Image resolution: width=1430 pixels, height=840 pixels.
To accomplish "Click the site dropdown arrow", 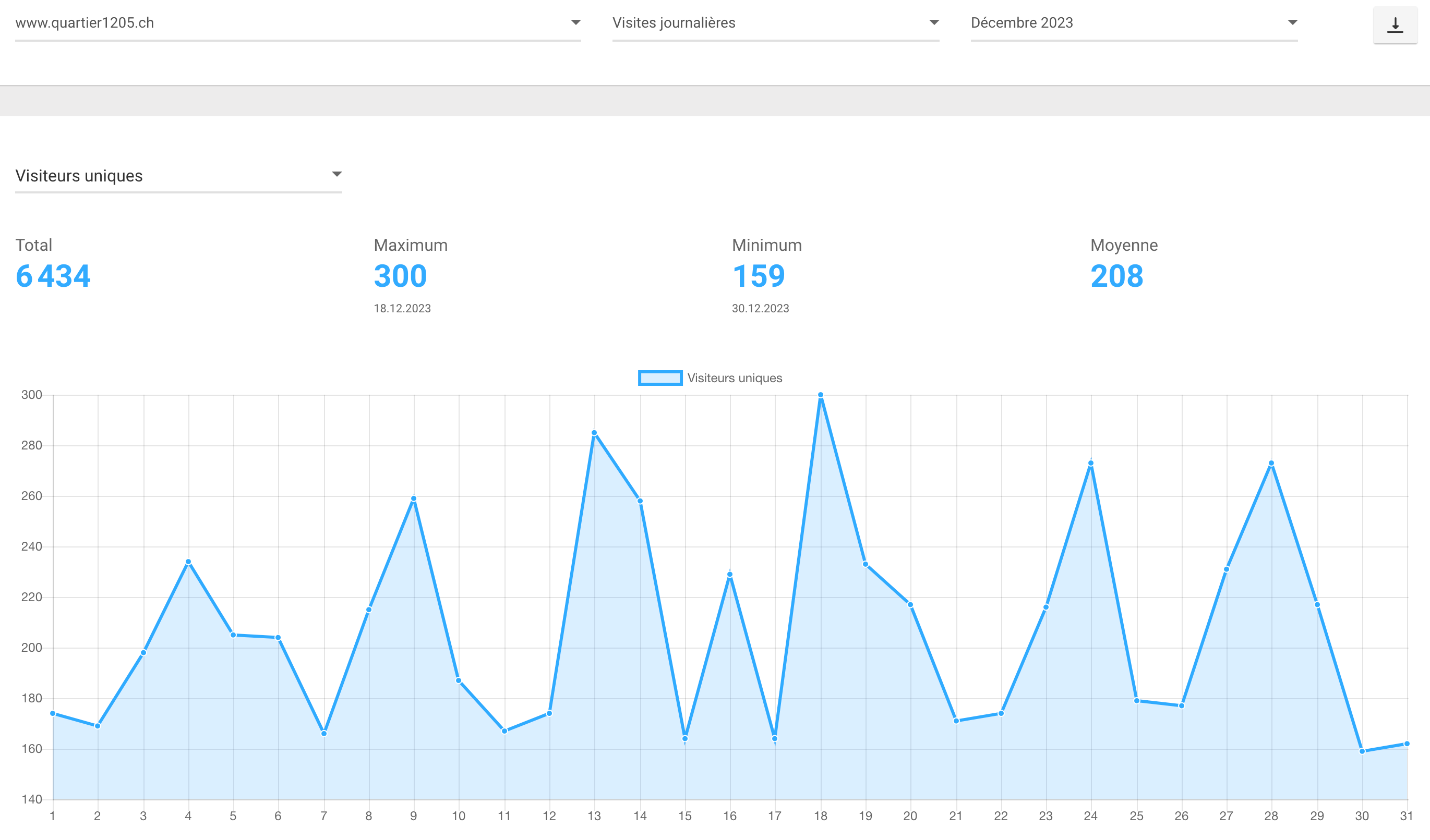I will [575, 23].
